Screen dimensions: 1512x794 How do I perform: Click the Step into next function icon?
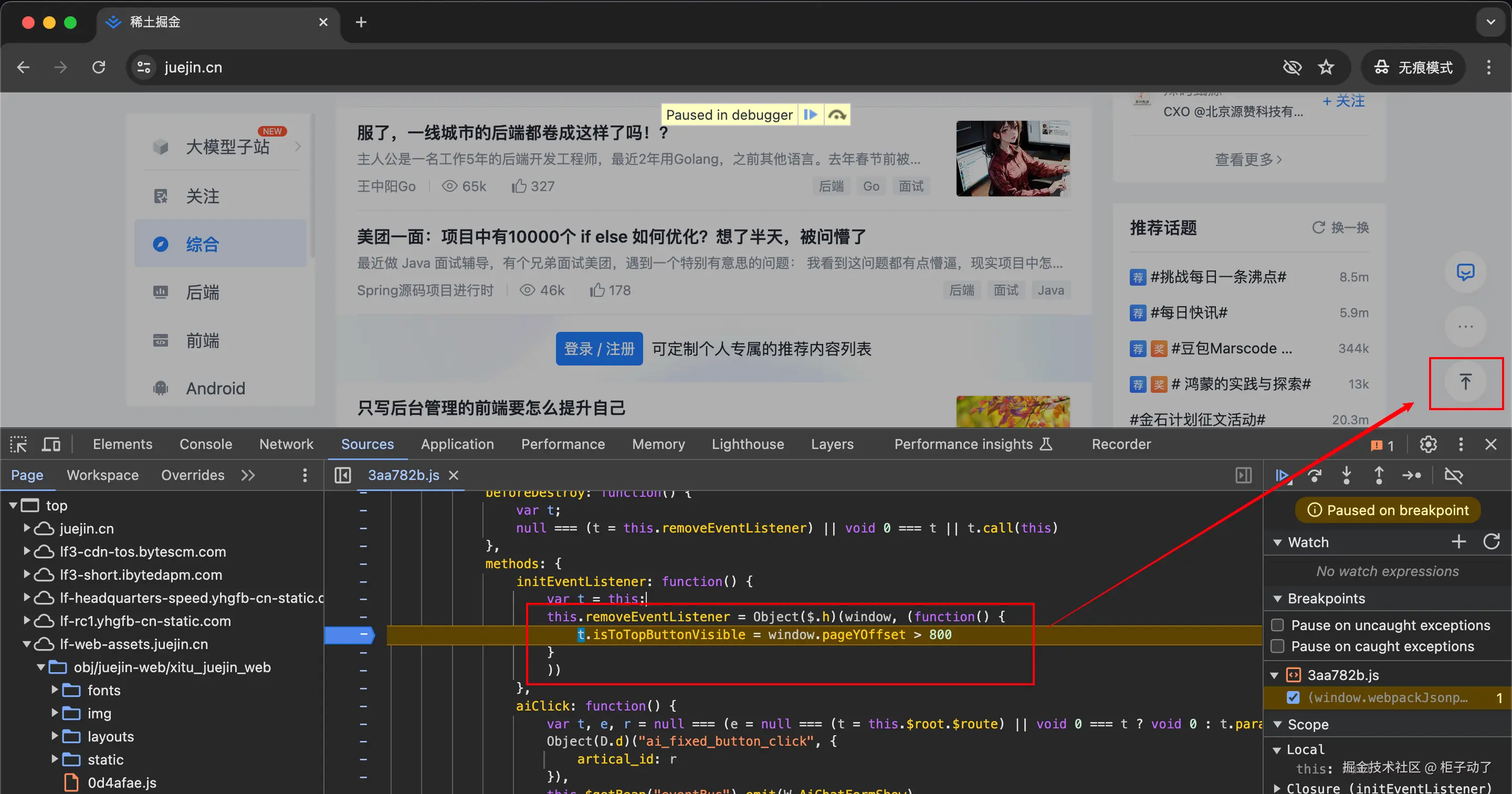point(1347,475)
